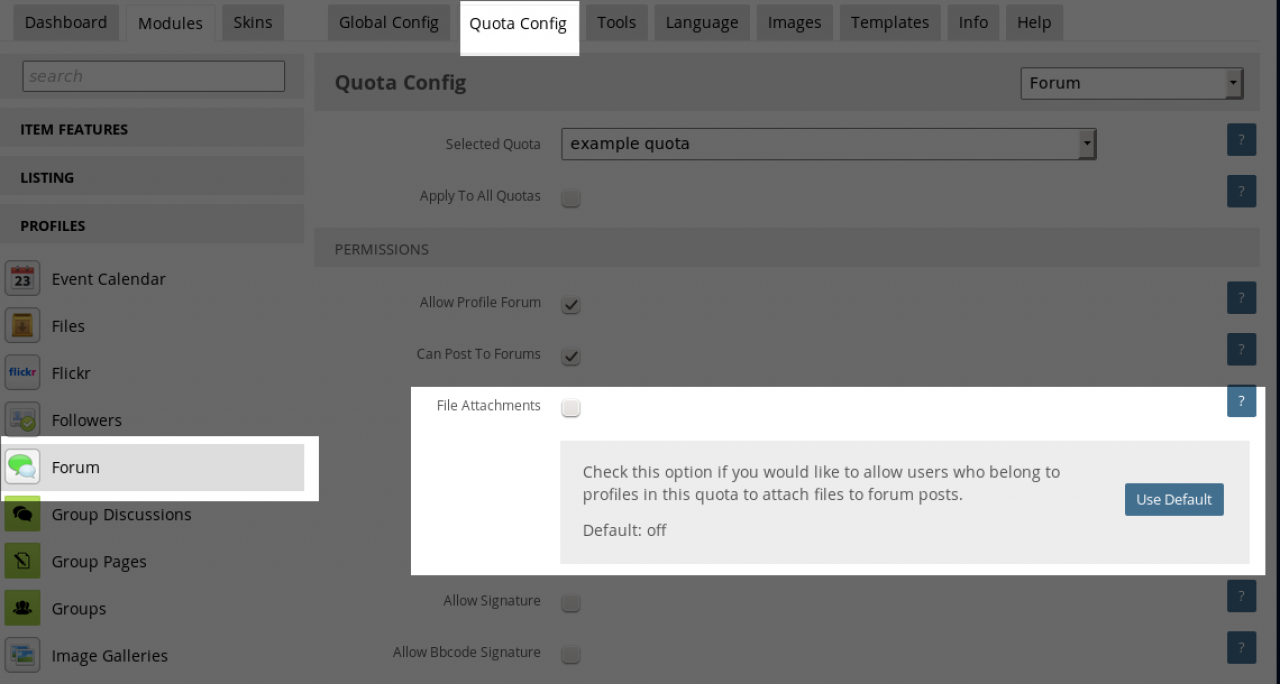Open the Selected Quota dropdown
1280x684 pixels.
tap(829, 144)
